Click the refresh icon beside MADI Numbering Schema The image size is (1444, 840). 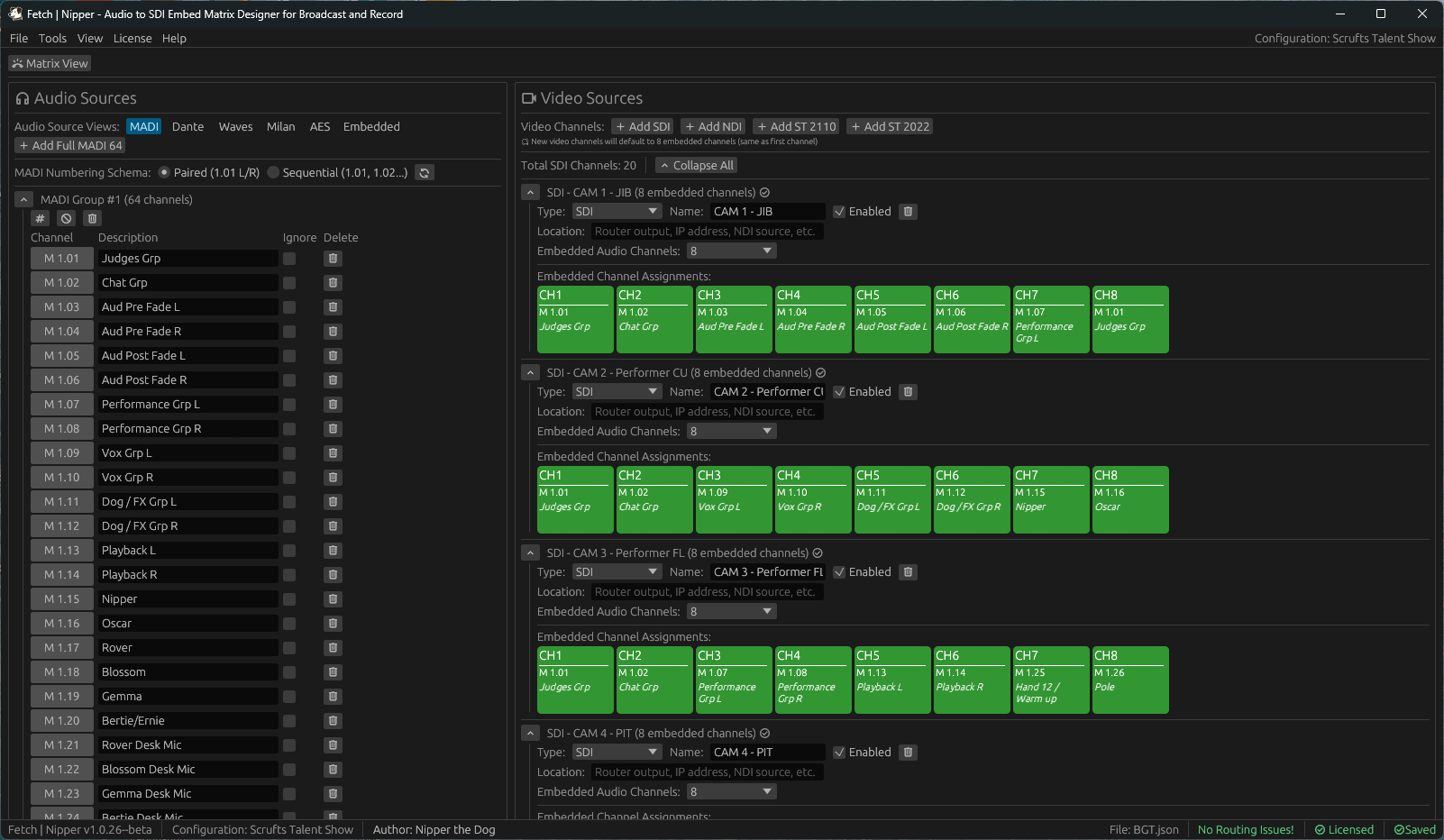424,172
